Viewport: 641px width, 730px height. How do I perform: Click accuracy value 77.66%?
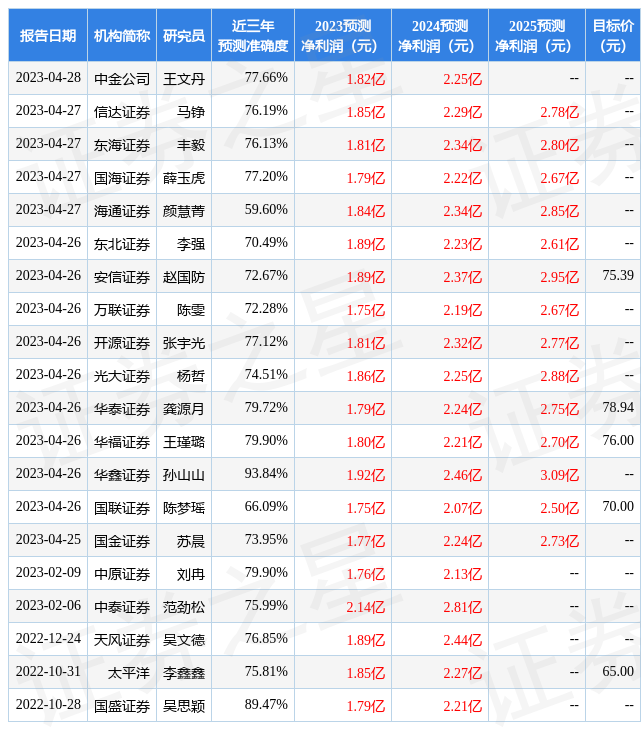pyautogui.click(x=266, y=78)
